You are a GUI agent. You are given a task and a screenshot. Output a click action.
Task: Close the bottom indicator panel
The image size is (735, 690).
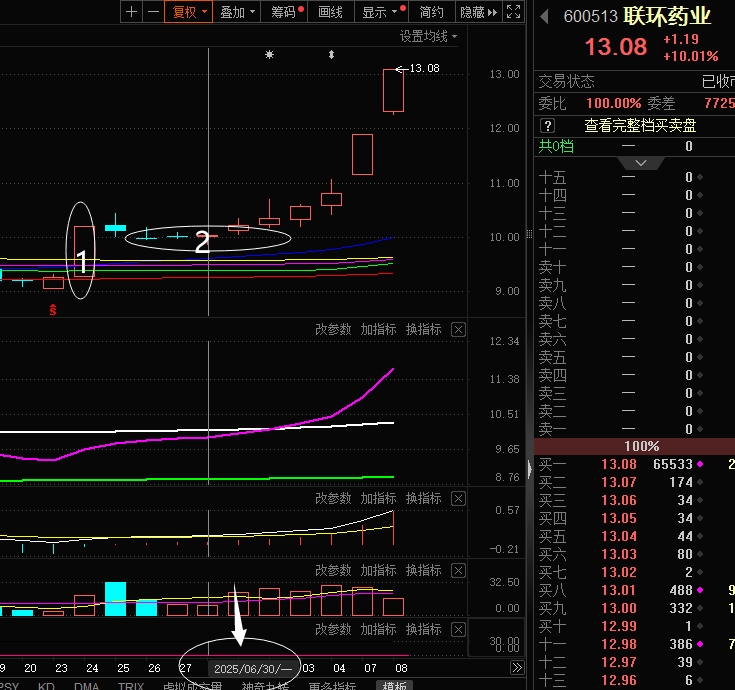(458, 630)
